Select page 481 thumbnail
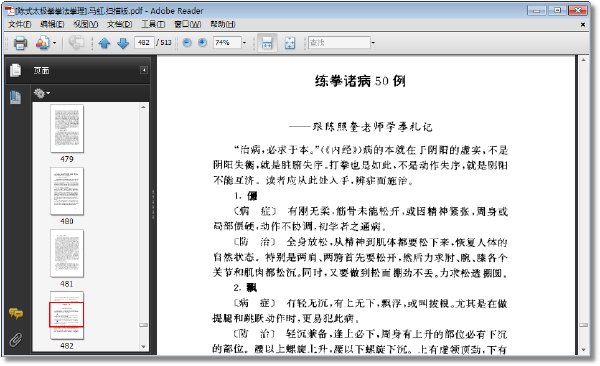The width and height of the screenshot is (600, 366). click(x=67, y=253)
